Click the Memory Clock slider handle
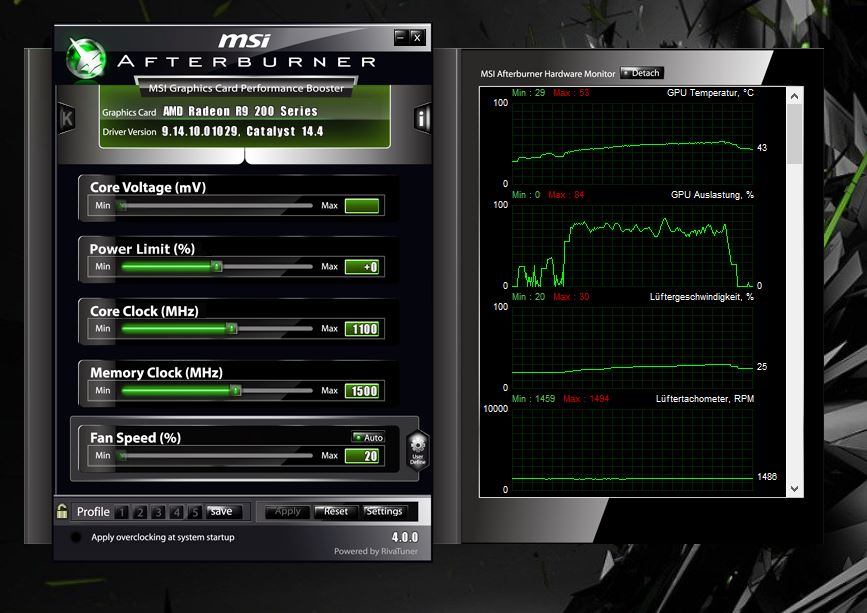The image size is (867, 613). coord(236,390)
